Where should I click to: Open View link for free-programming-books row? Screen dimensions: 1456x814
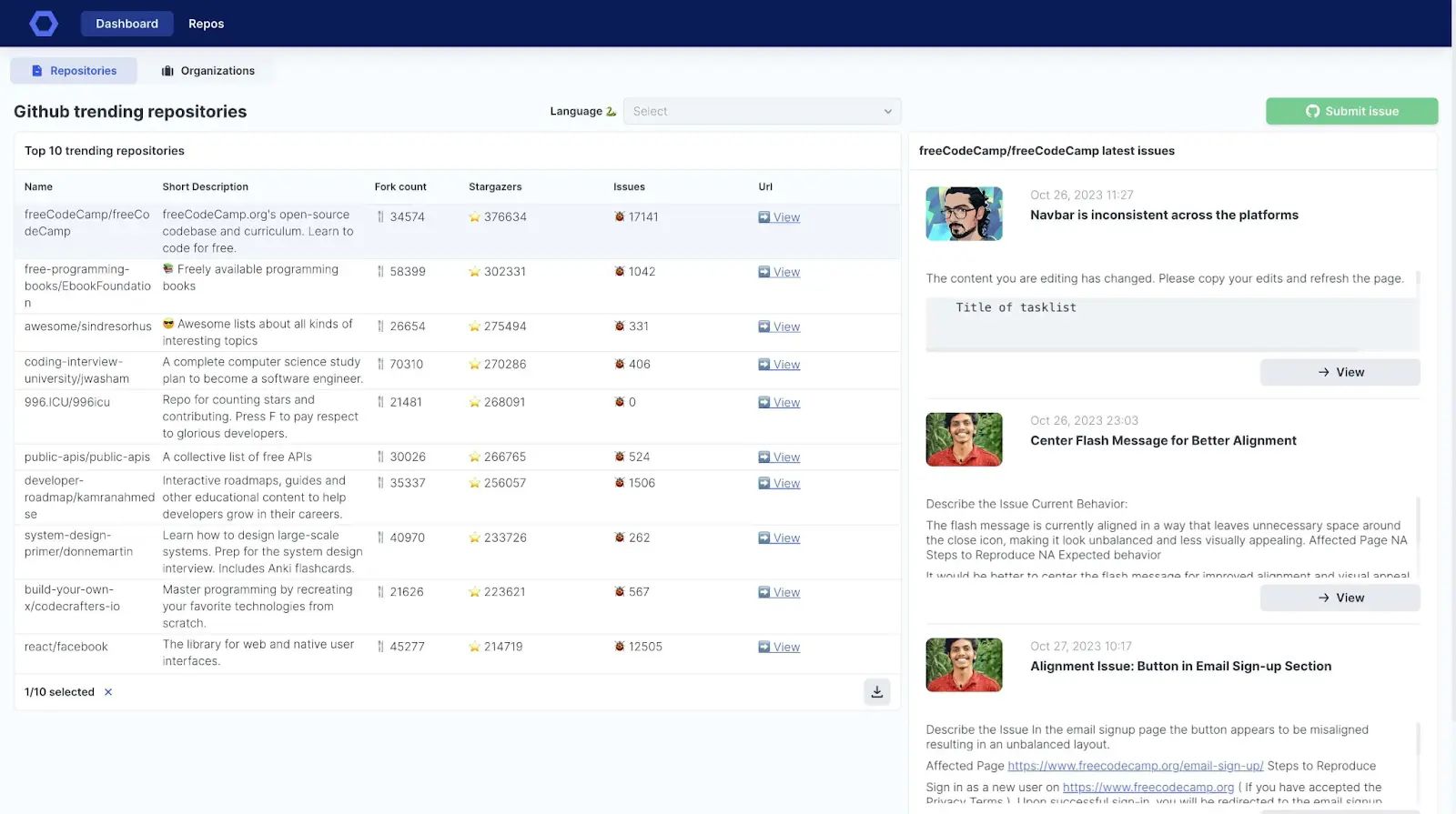click(x=779, y=272)
